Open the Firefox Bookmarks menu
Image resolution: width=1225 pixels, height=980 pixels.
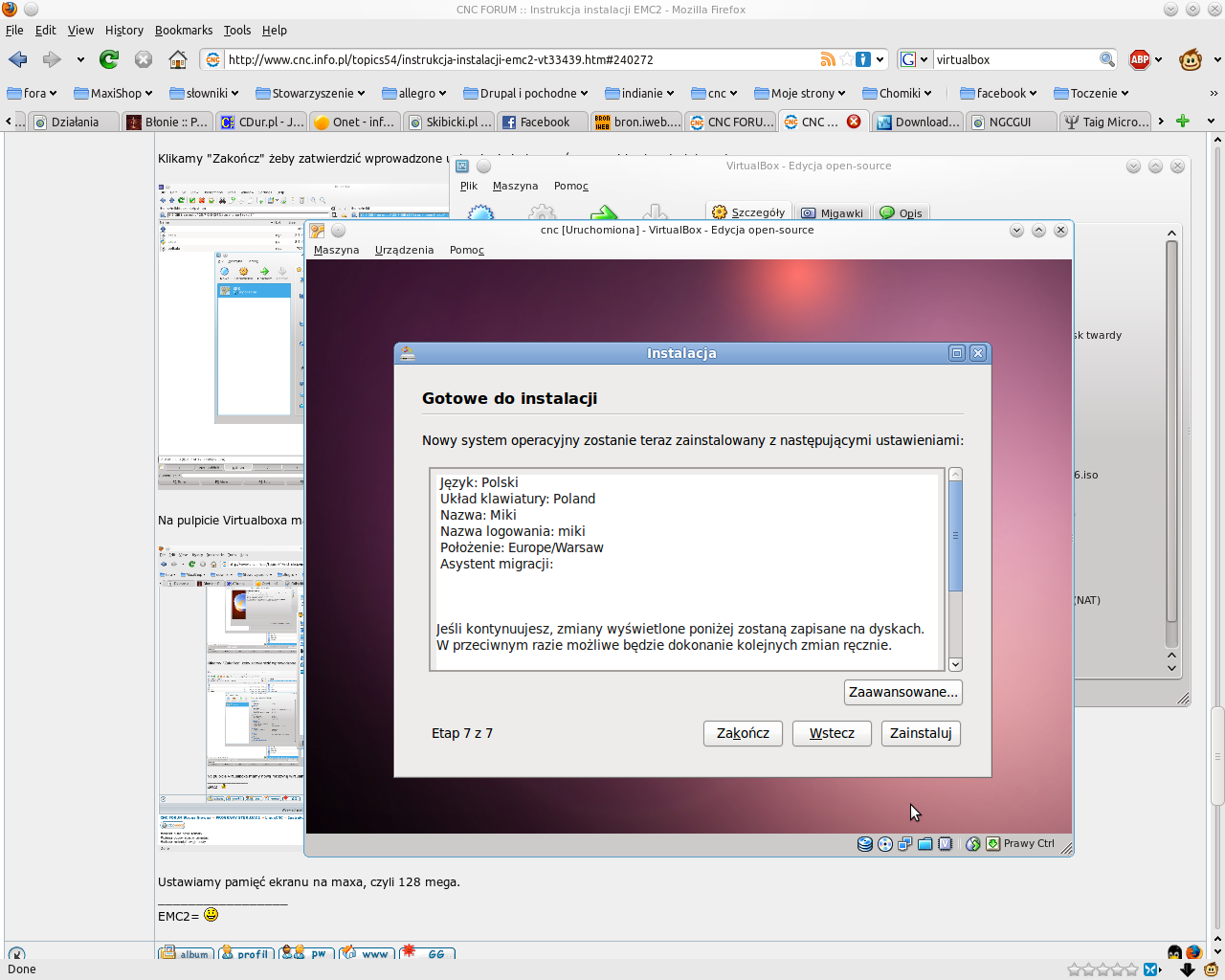(x=184, y=30)
